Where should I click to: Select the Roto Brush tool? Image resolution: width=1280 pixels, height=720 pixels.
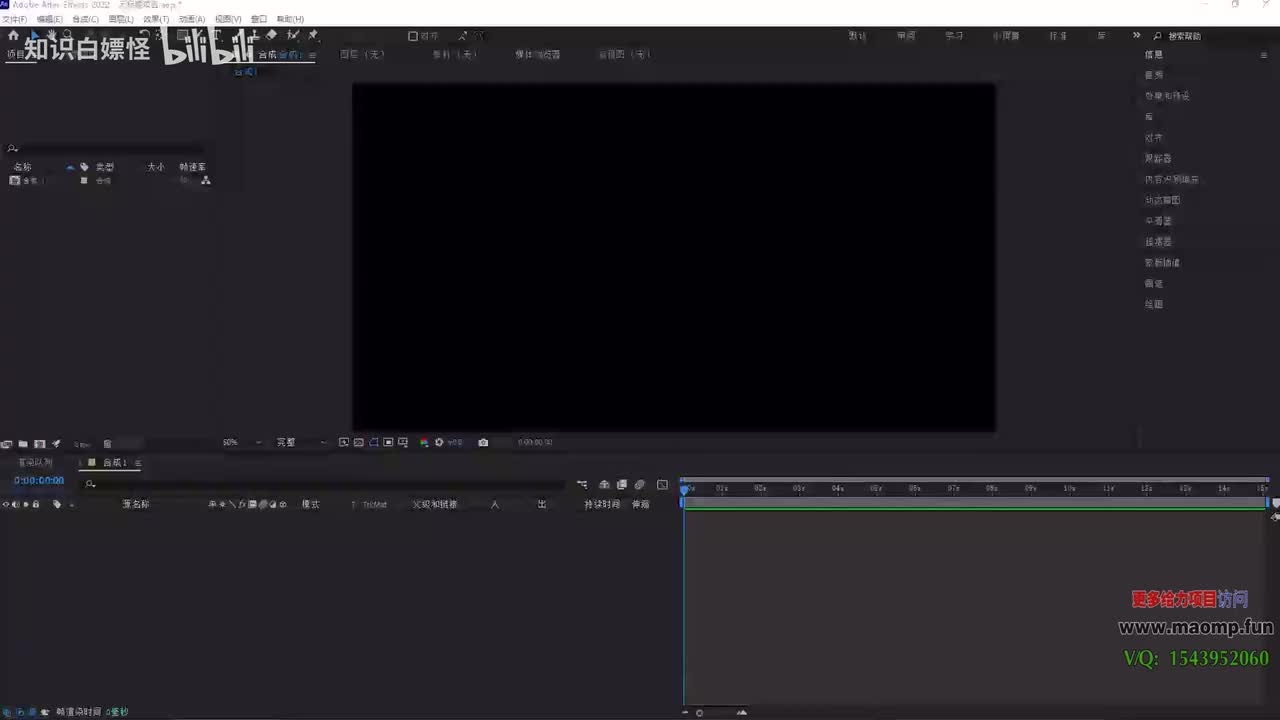293,35
